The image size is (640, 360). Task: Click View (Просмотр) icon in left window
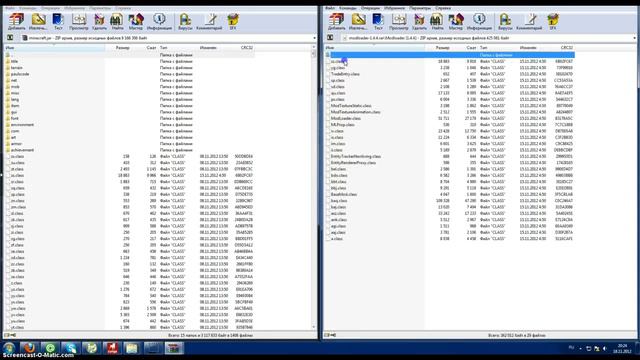coord(78,21)
